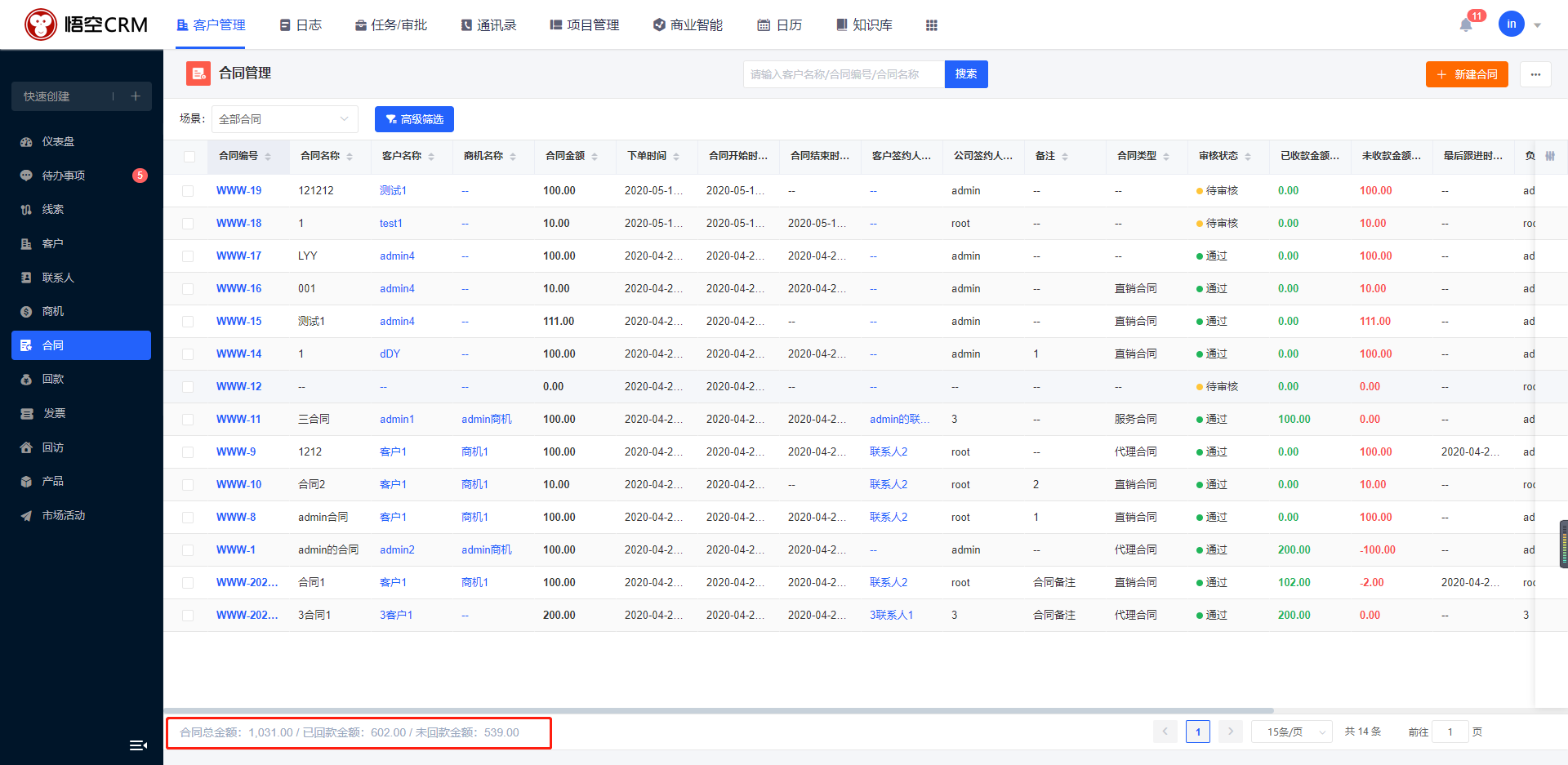Open 商机 opportunities in sidebar

[x=82, y=311]
